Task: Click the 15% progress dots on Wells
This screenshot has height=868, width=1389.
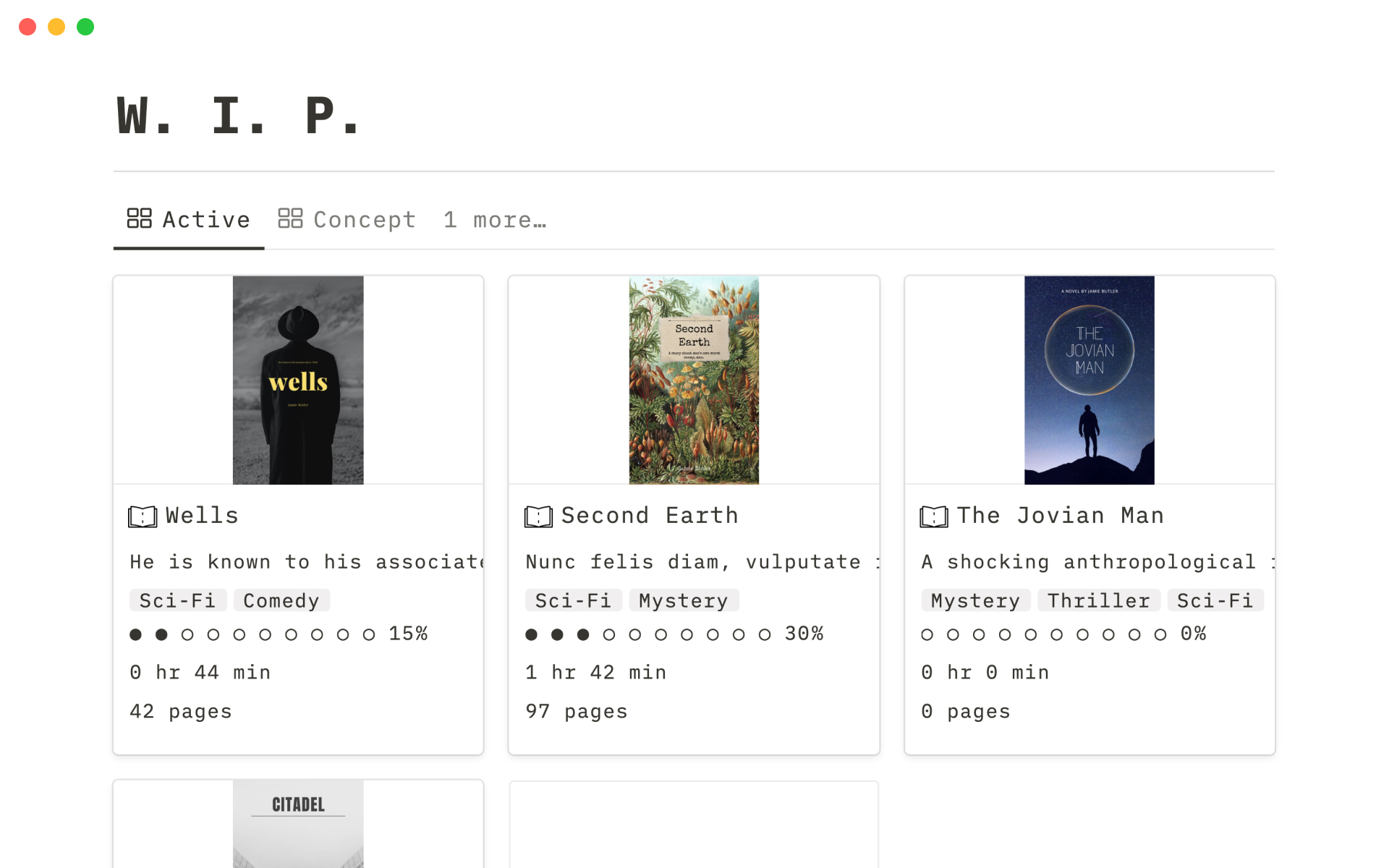Action: (x=279, y=634)
